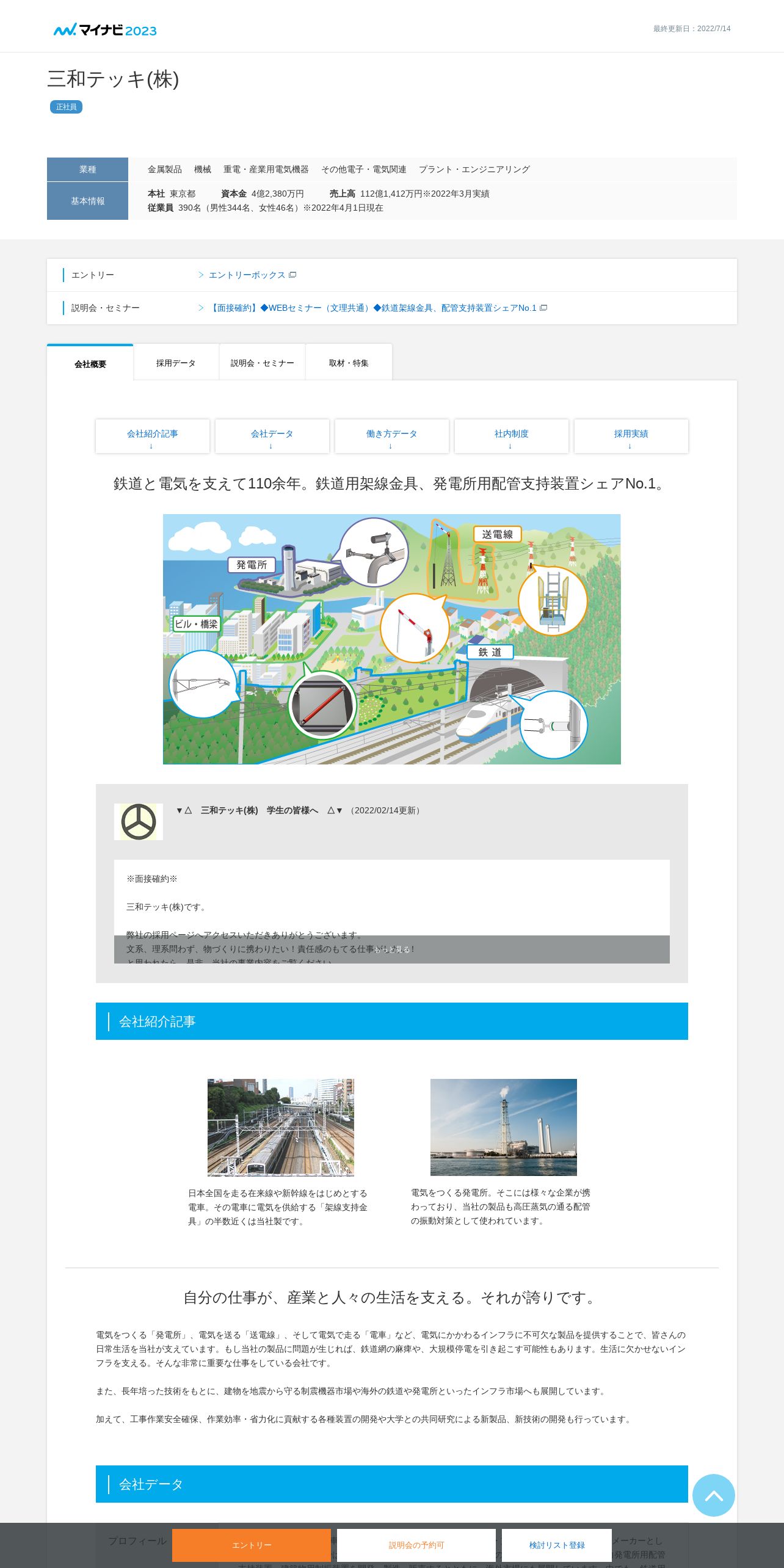Click the 基本情報 table header cell
This screenshot has width=784, height=1568.
(x=87, y=201)
